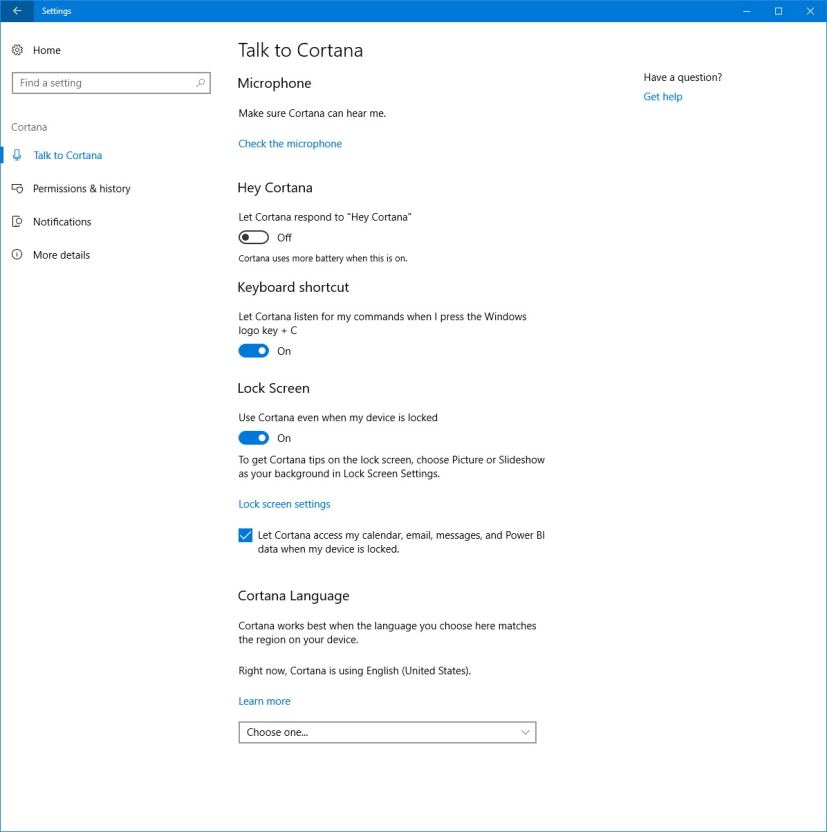Click Get help under Have a question
Viewport: 827px width, 832px height.
[662, 96]
